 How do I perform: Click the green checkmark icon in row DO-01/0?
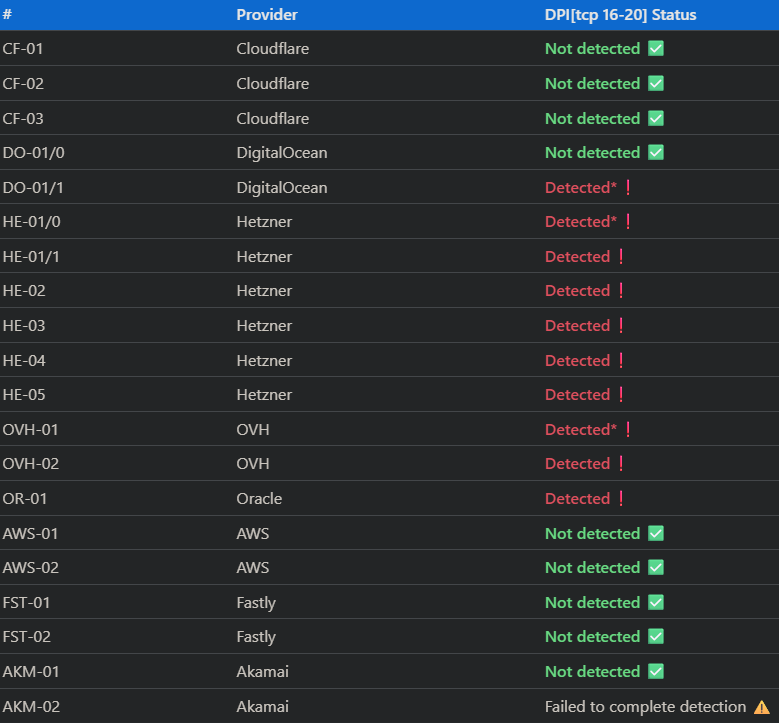click(656, 153)
